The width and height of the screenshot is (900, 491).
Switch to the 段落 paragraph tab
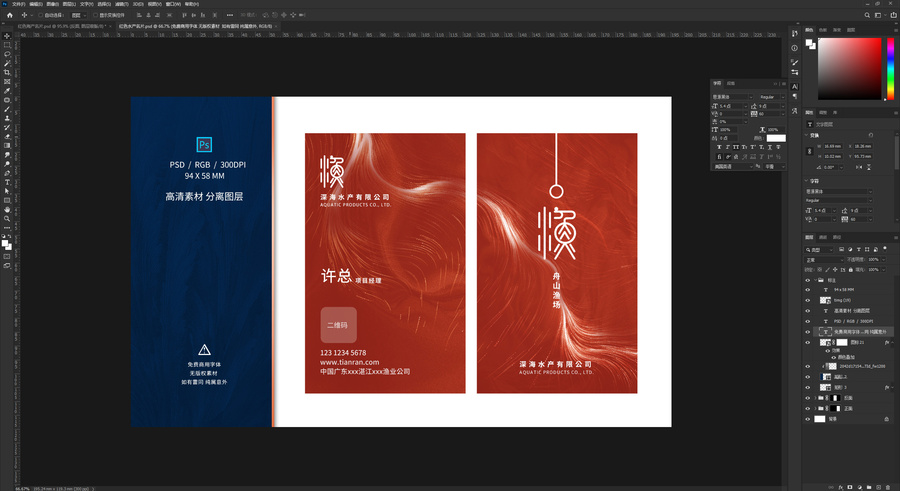tap(731, 83)
